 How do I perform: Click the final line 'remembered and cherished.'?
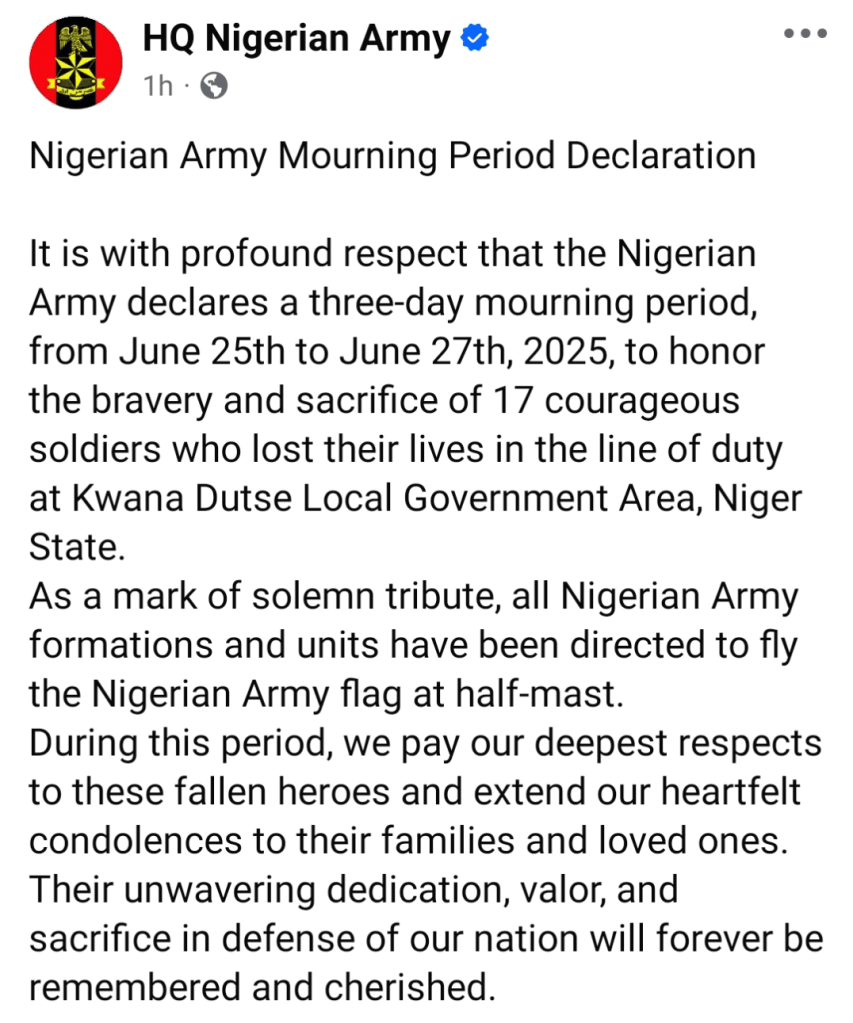point(262,987)
